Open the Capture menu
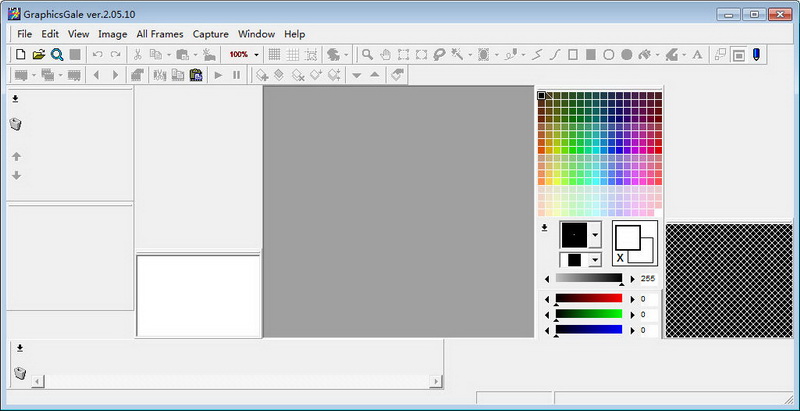The width and height of the screenshot is (800, 411). click(210, 34)
